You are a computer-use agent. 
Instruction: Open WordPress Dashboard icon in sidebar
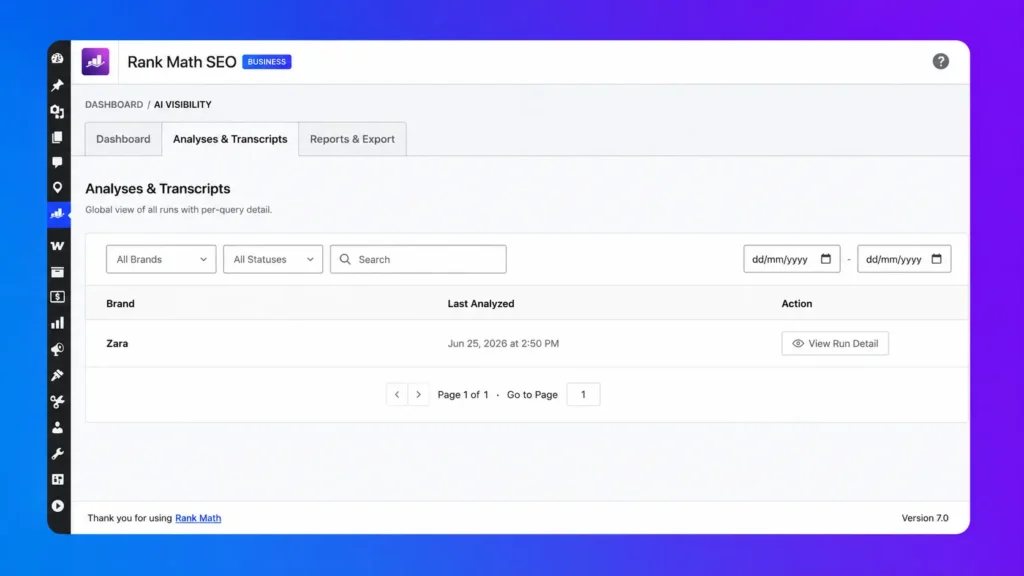(57, 59)
